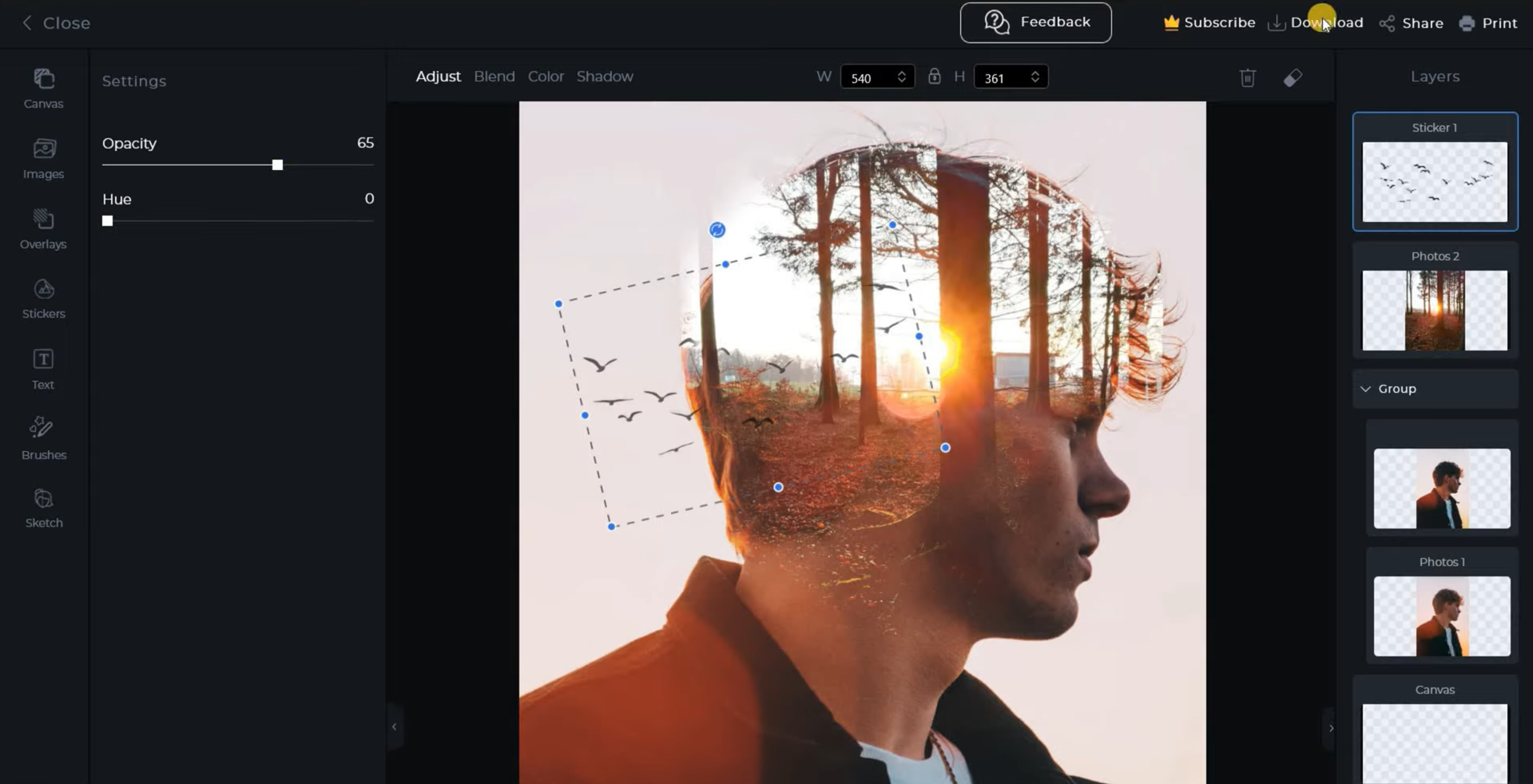The width and height of the screenshot is (1533, 784).
Task: Switch to the Blend tab
Action: [494, 76]
